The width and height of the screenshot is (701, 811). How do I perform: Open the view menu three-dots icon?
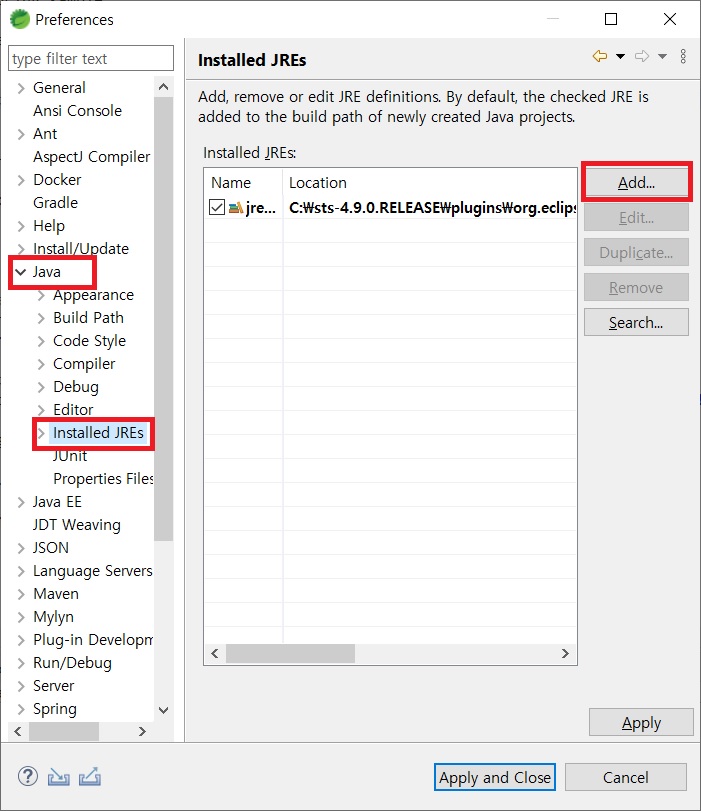[683, 56]
